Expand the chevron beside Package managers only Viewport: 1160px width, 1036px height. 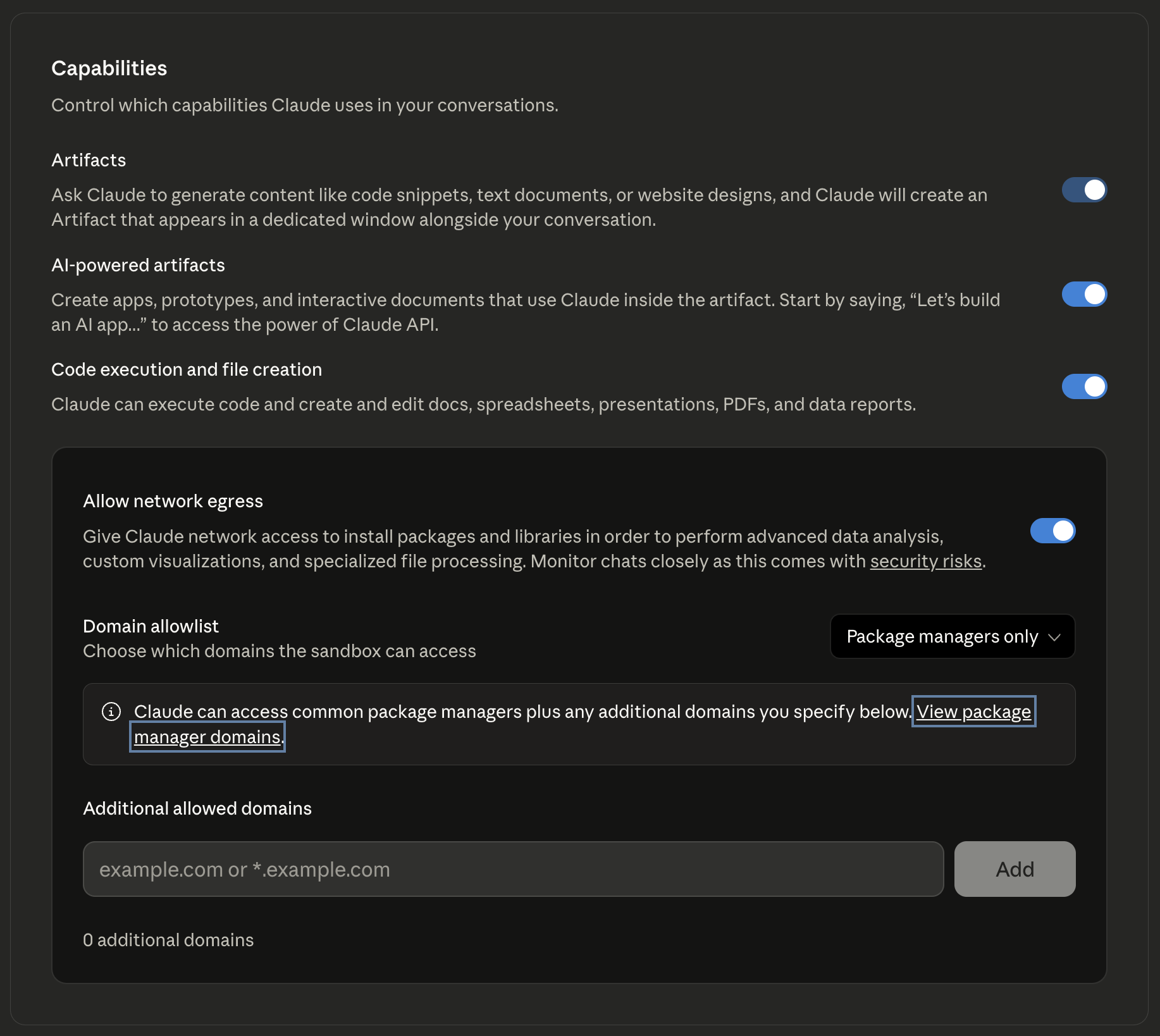click(x=1054, y=638)
